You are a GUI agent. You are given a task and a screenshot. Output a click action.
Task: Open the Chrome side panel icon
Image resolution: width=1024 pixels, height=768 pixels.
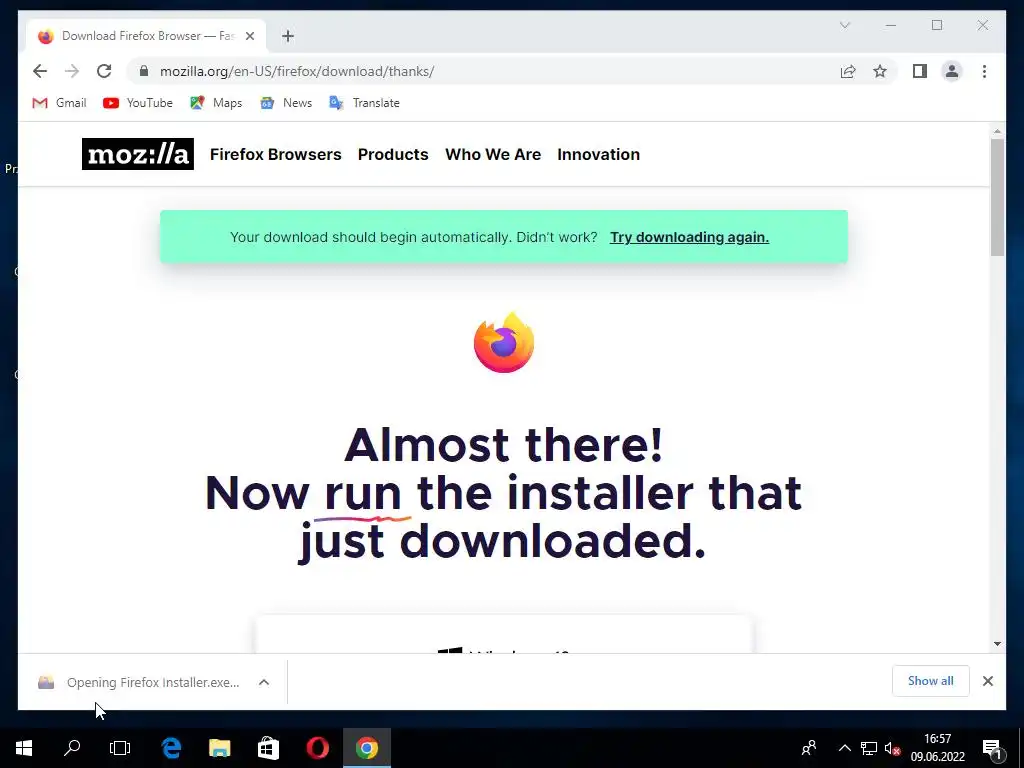point(920,71)
